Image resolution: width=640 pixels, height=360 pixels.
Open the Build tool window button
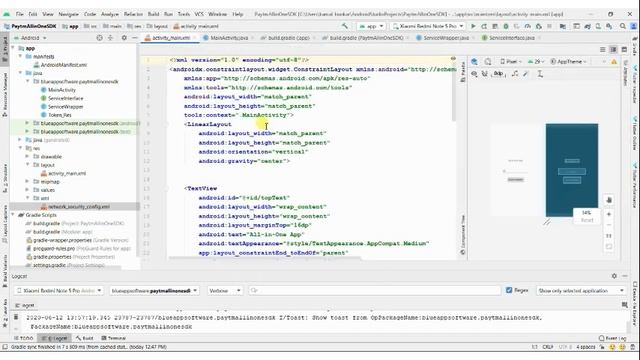coord(85,338)
